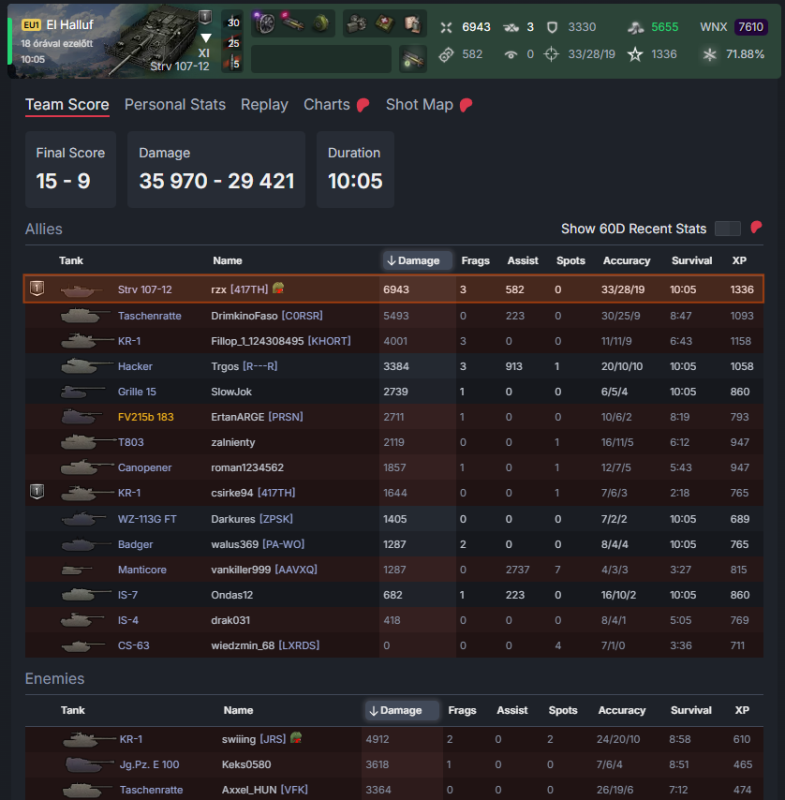
Task: Toggle Show 60D Recent Stats switch
Action: point(727,229)
